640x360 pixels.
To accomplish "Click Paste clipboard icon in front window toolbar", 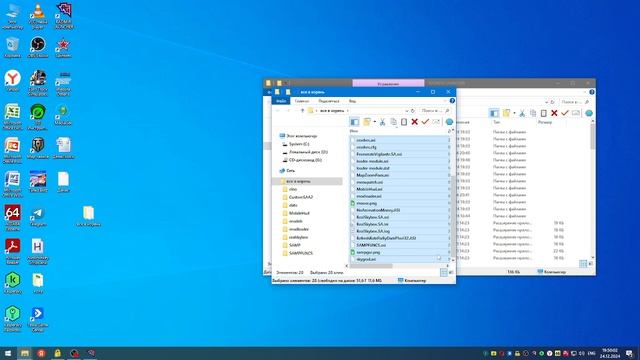I will click(x=404, y=122).
